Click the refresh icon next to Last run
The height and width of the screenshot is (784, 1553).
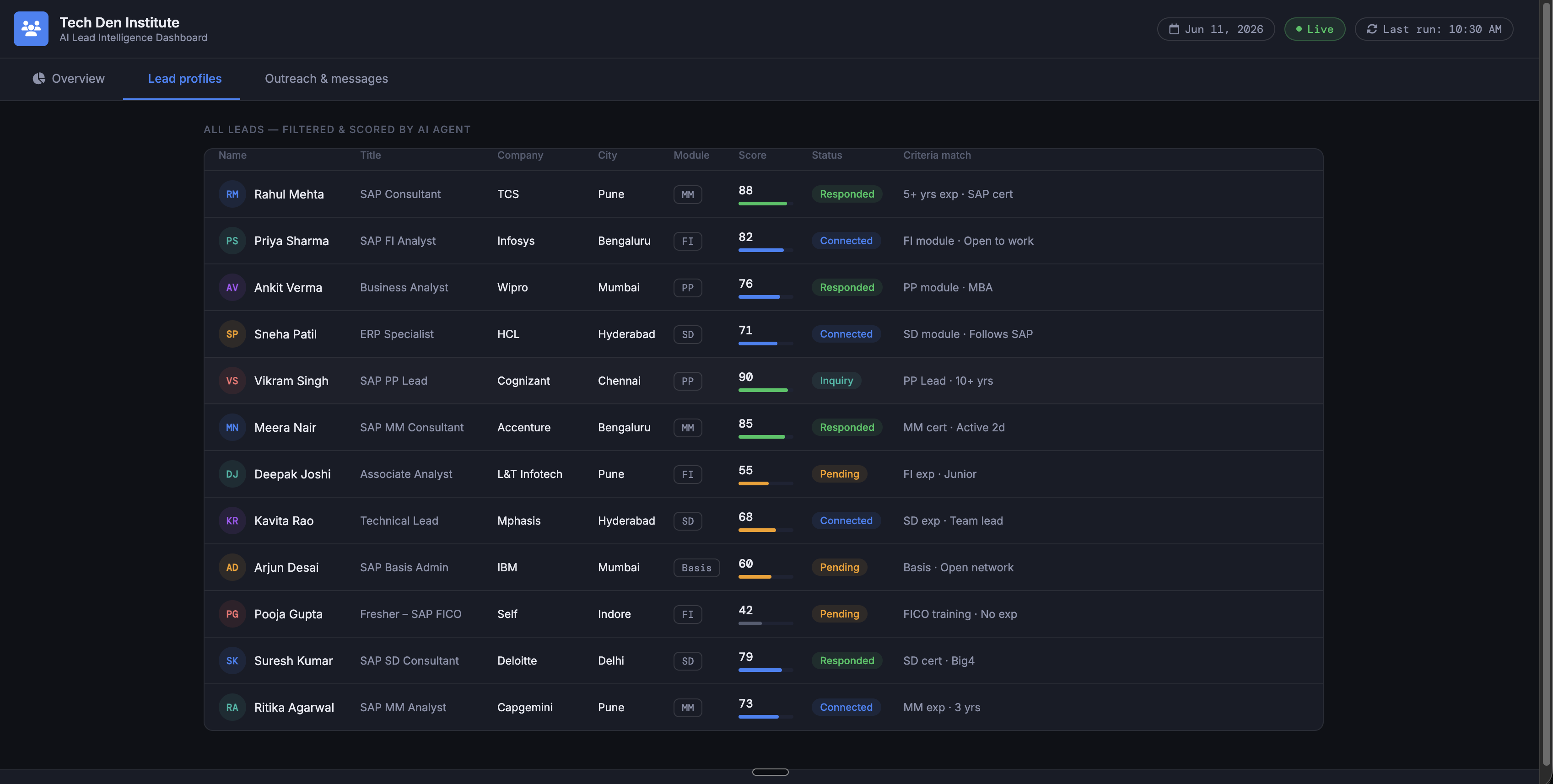point(1371,29)
